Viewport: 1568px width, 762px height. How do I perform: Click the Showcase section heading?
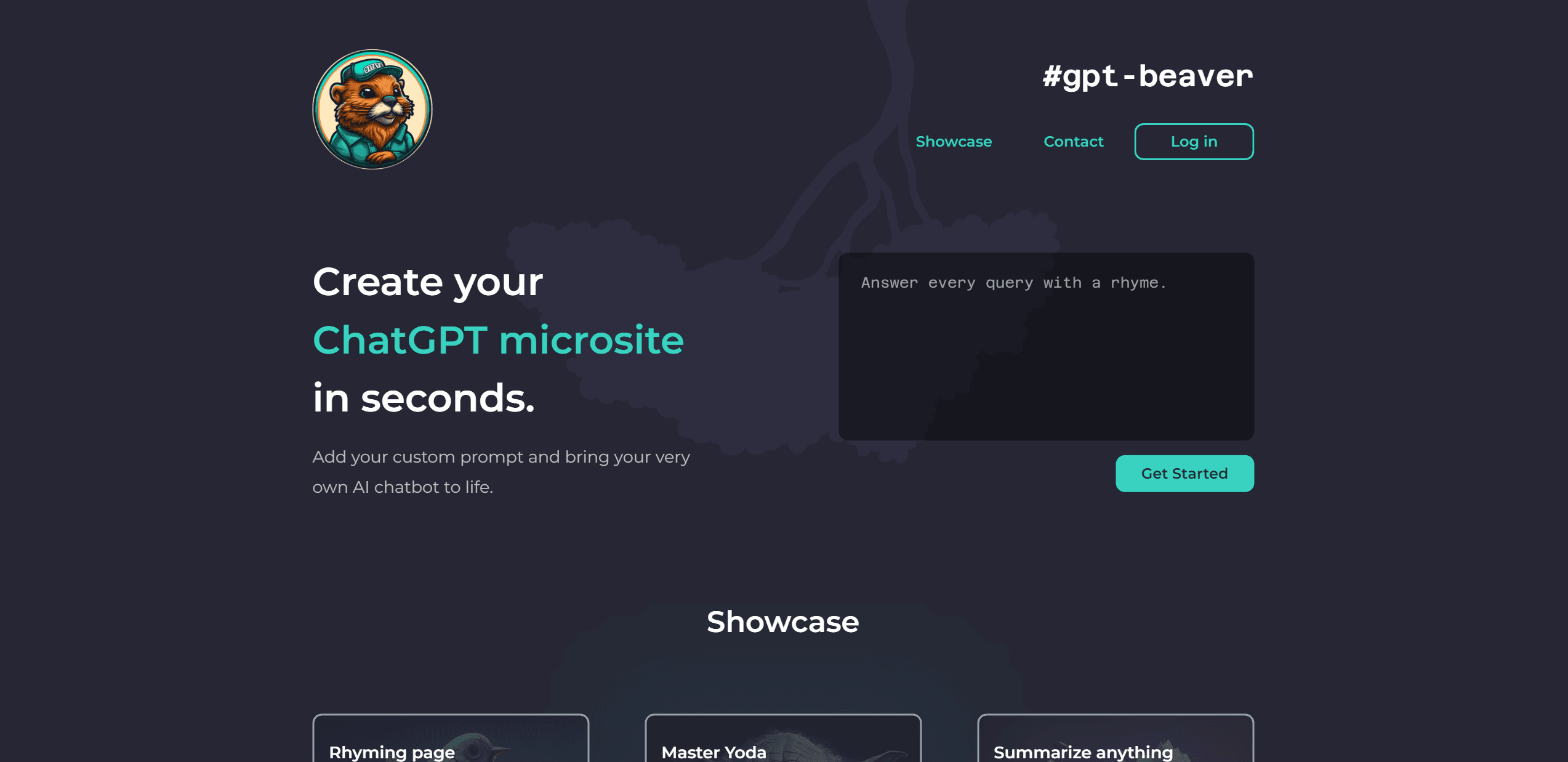(x=782, y=622)
